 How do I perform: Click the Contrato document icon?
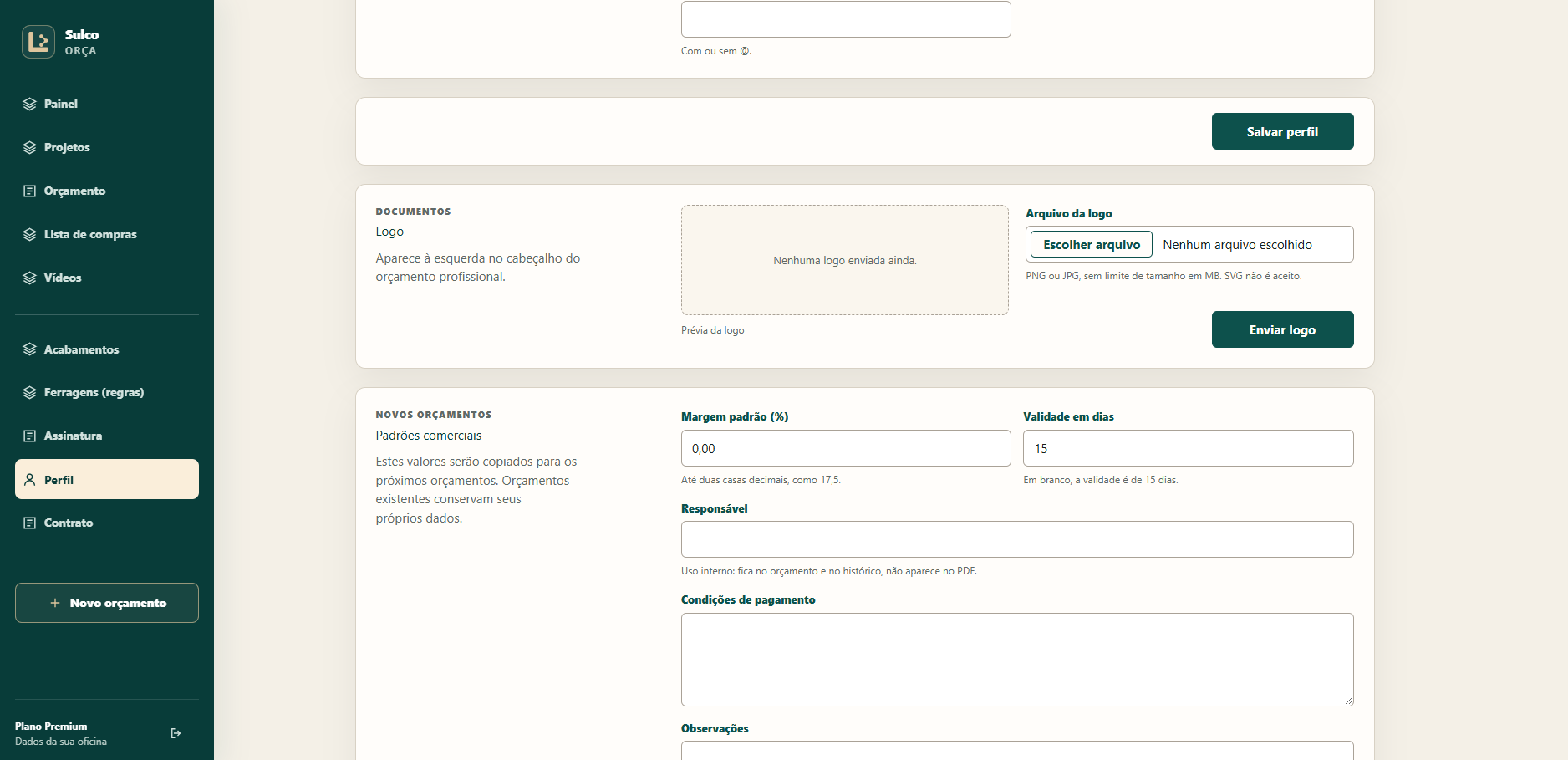click(30, 523)
